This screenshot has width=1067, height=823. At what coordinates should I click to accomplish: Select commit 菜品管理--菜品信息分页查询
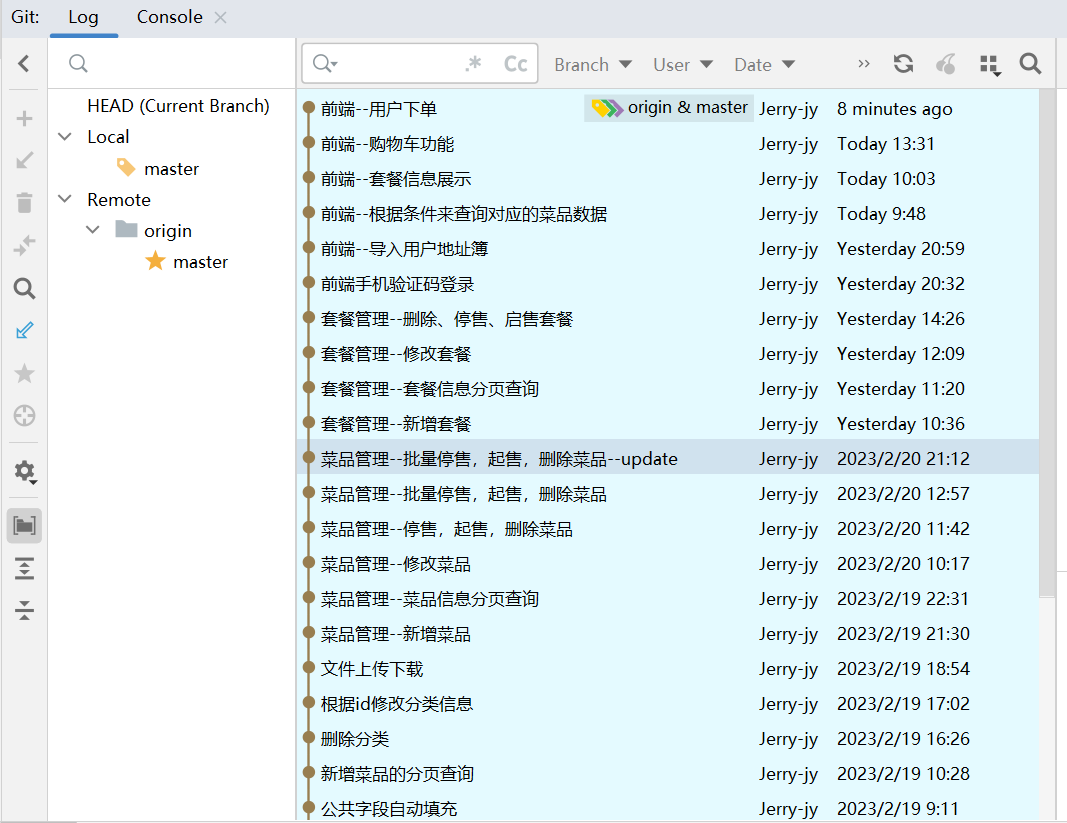click(668, 600)
